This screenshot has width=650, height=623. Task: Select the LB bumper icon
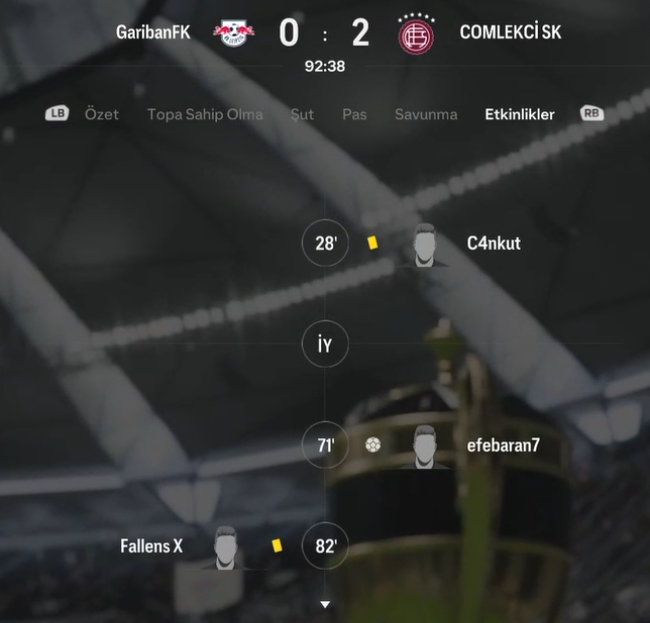[x=57, y=113]
